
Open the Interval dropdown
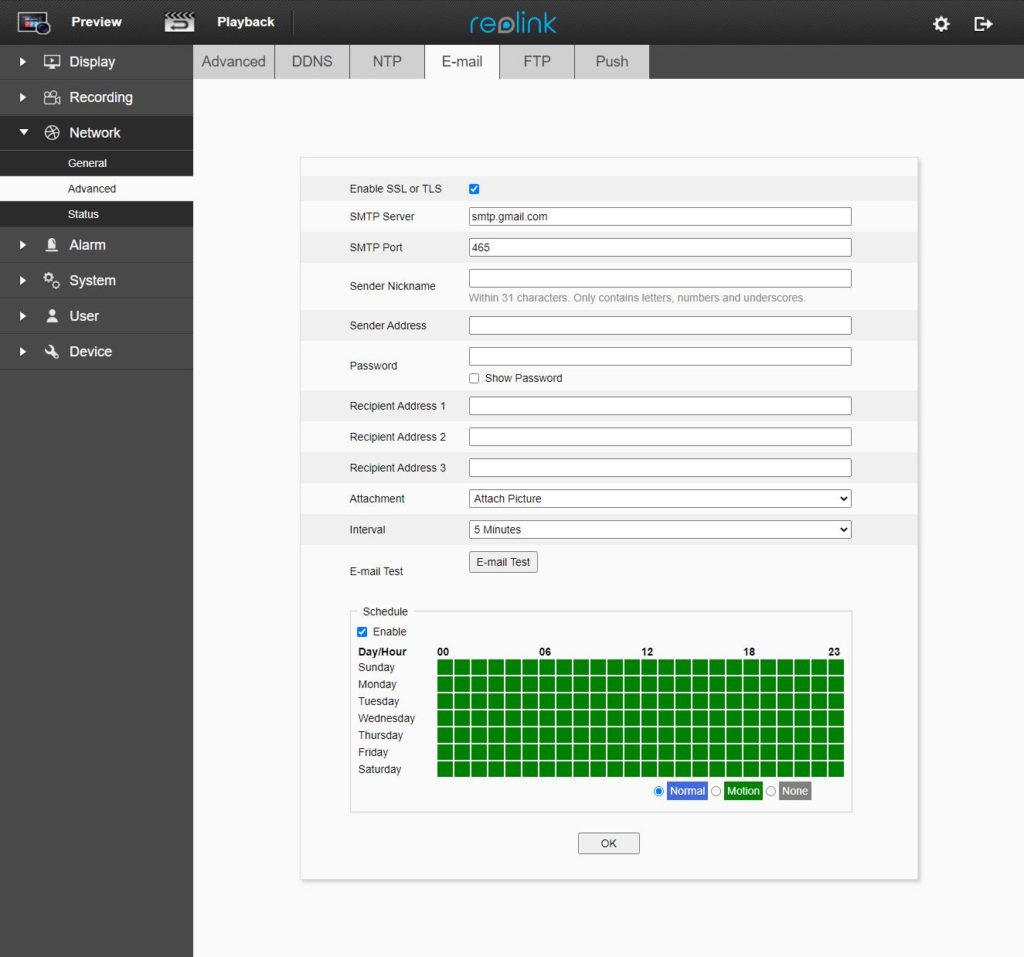[x=660, y=530]
